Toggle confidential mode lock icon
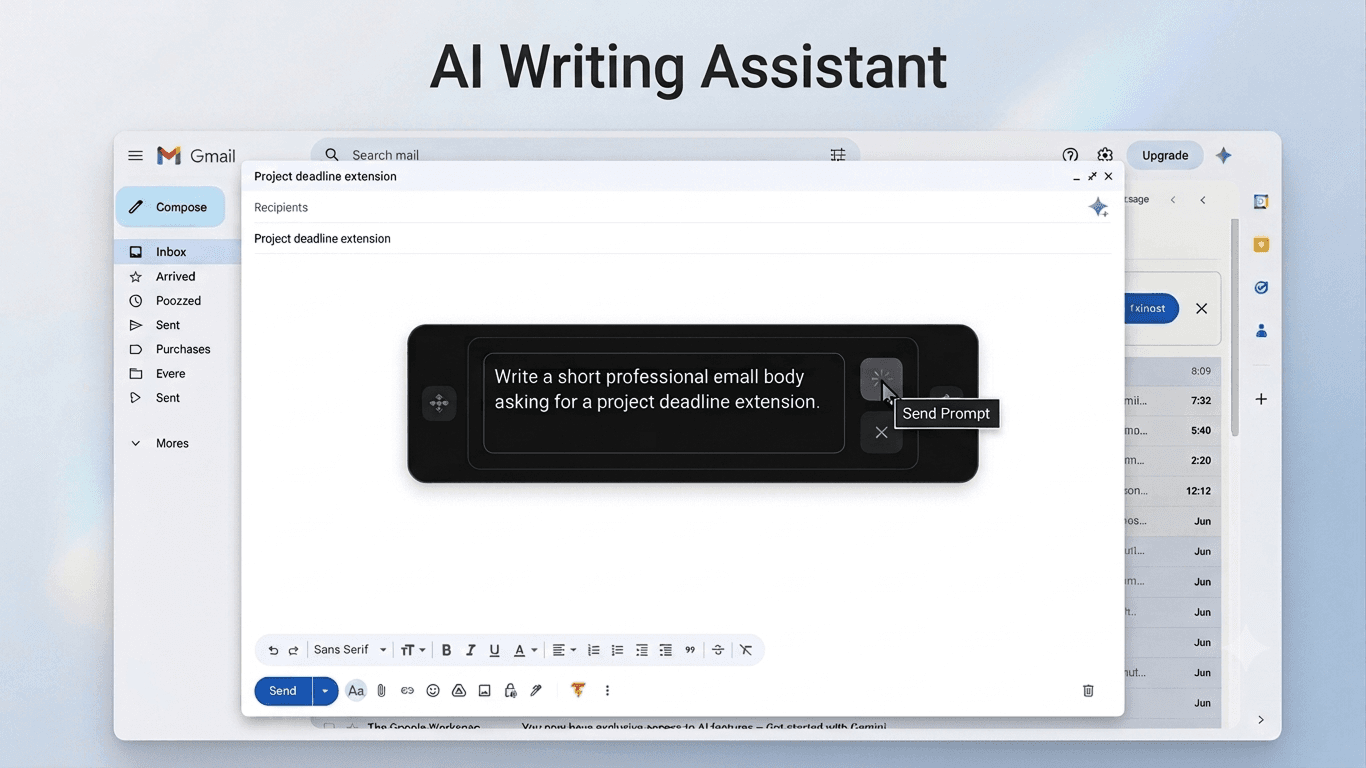This screenshot has width=1366, height=768. pos(510,691)
